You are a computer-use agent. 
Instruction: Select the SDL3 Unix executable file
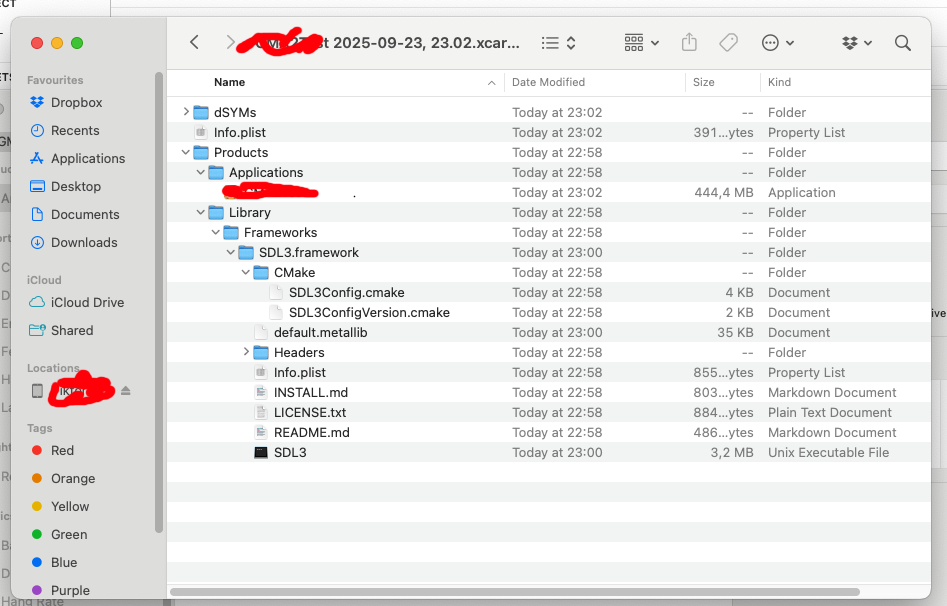click(290, 452)
